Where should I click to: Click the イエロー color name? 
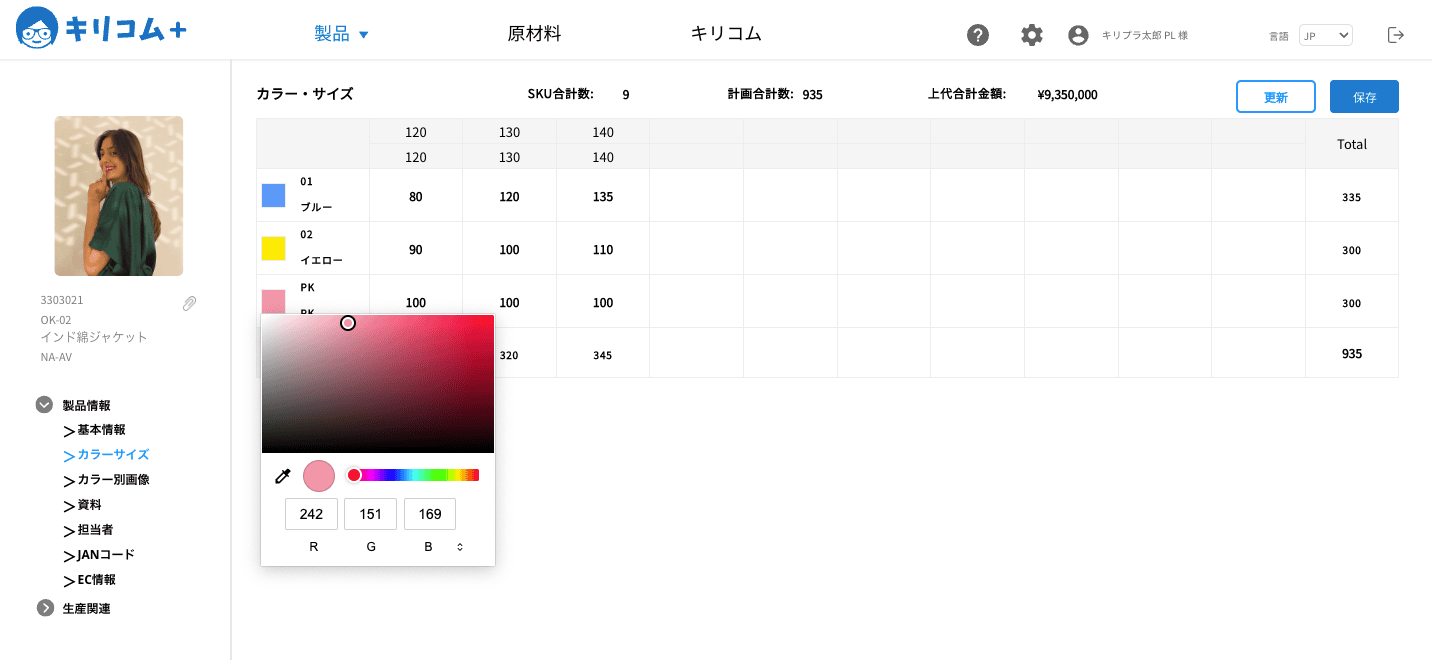pyautogui.click(x=321, y=260)
